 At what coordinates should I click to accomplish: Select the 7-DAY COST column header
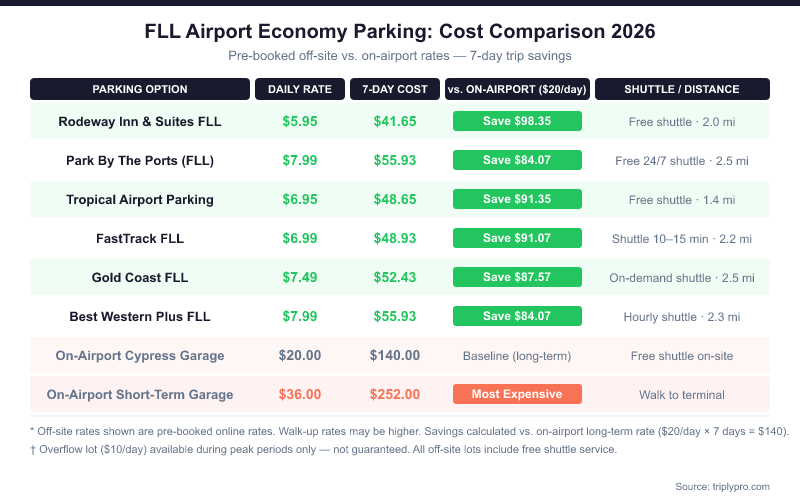pos(395,89)
